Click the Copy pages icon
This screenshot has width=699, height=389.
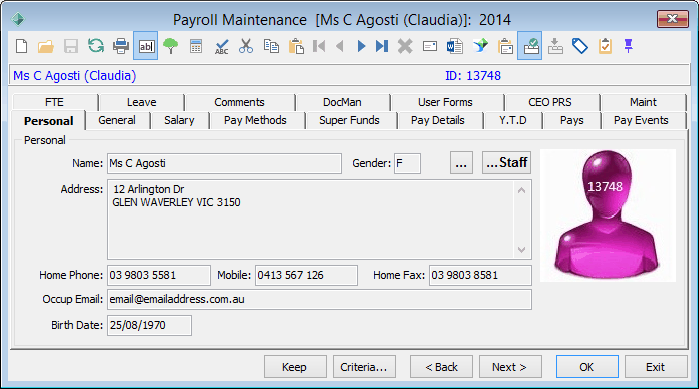click(x=271, y=46)
